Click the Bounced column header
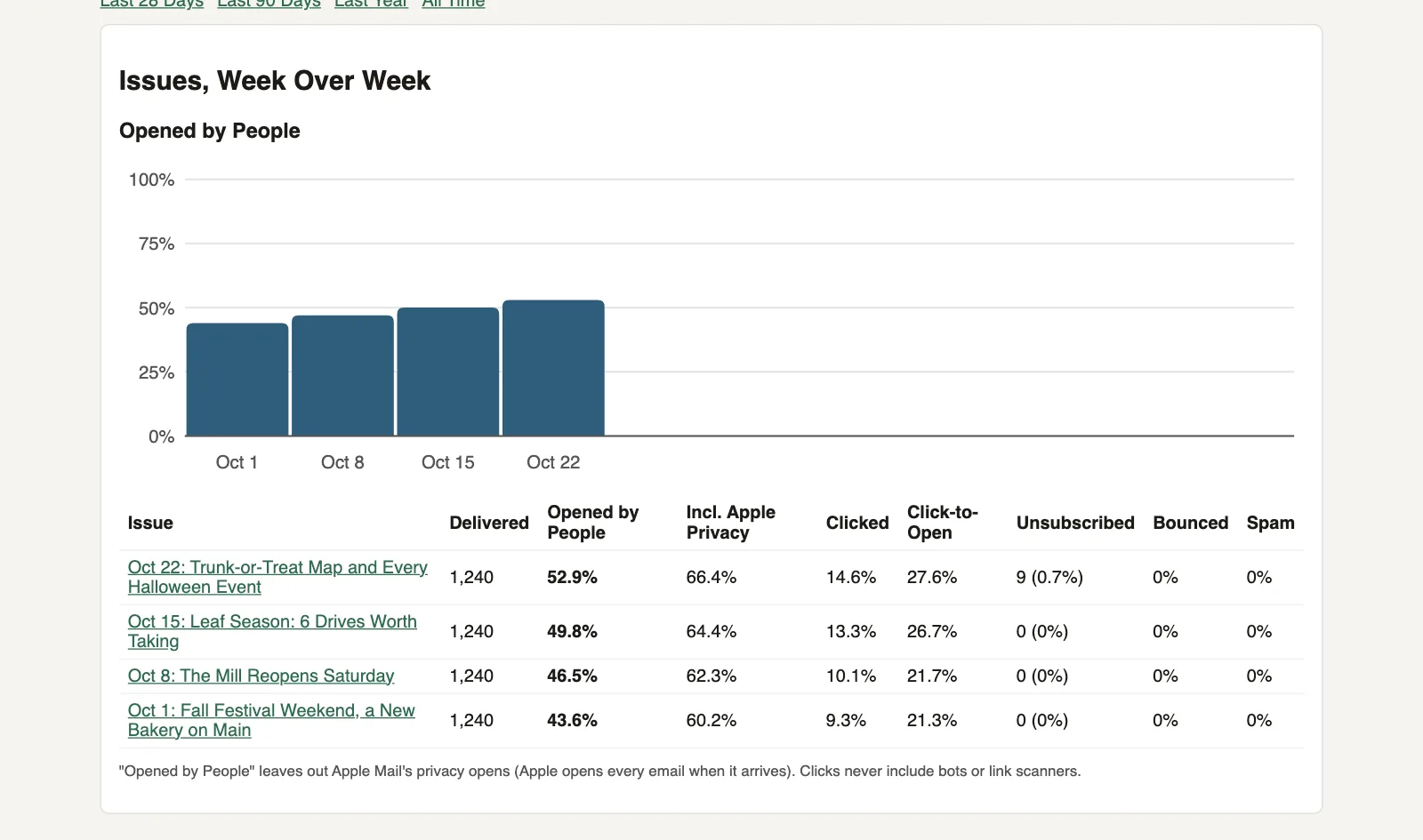 (1190, 523)
